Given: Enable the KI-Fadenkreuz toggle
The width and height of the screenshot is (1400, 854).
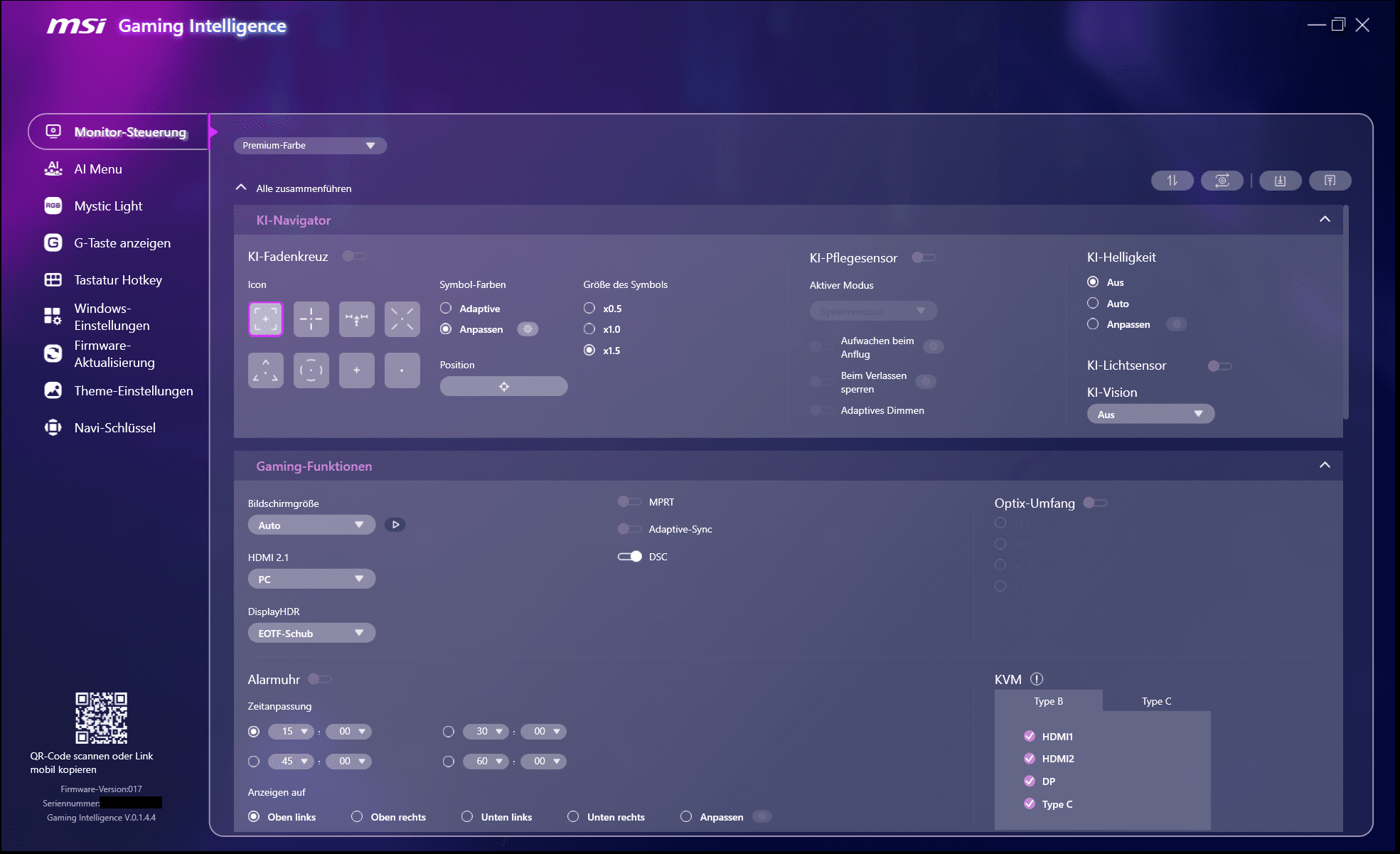Looking at the screenshot, I should (354, 256).
